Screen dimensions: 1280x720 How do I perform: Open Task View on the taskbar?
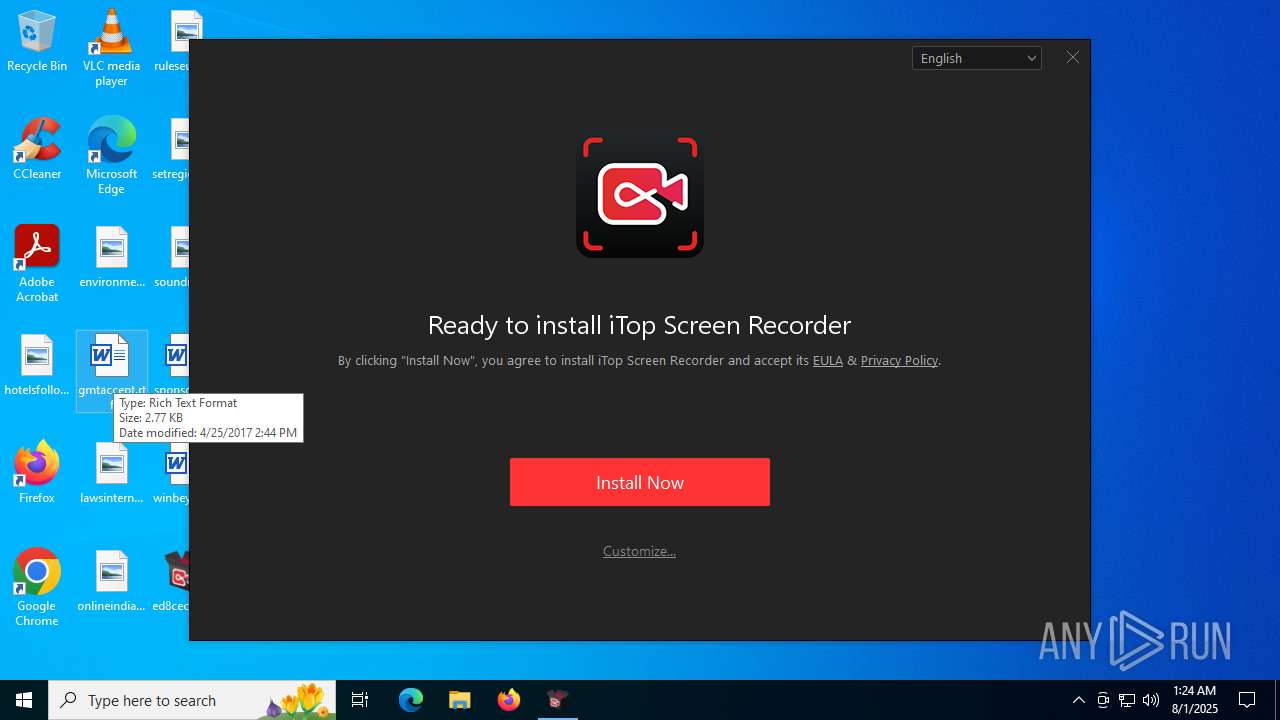[x=360, y=700]
